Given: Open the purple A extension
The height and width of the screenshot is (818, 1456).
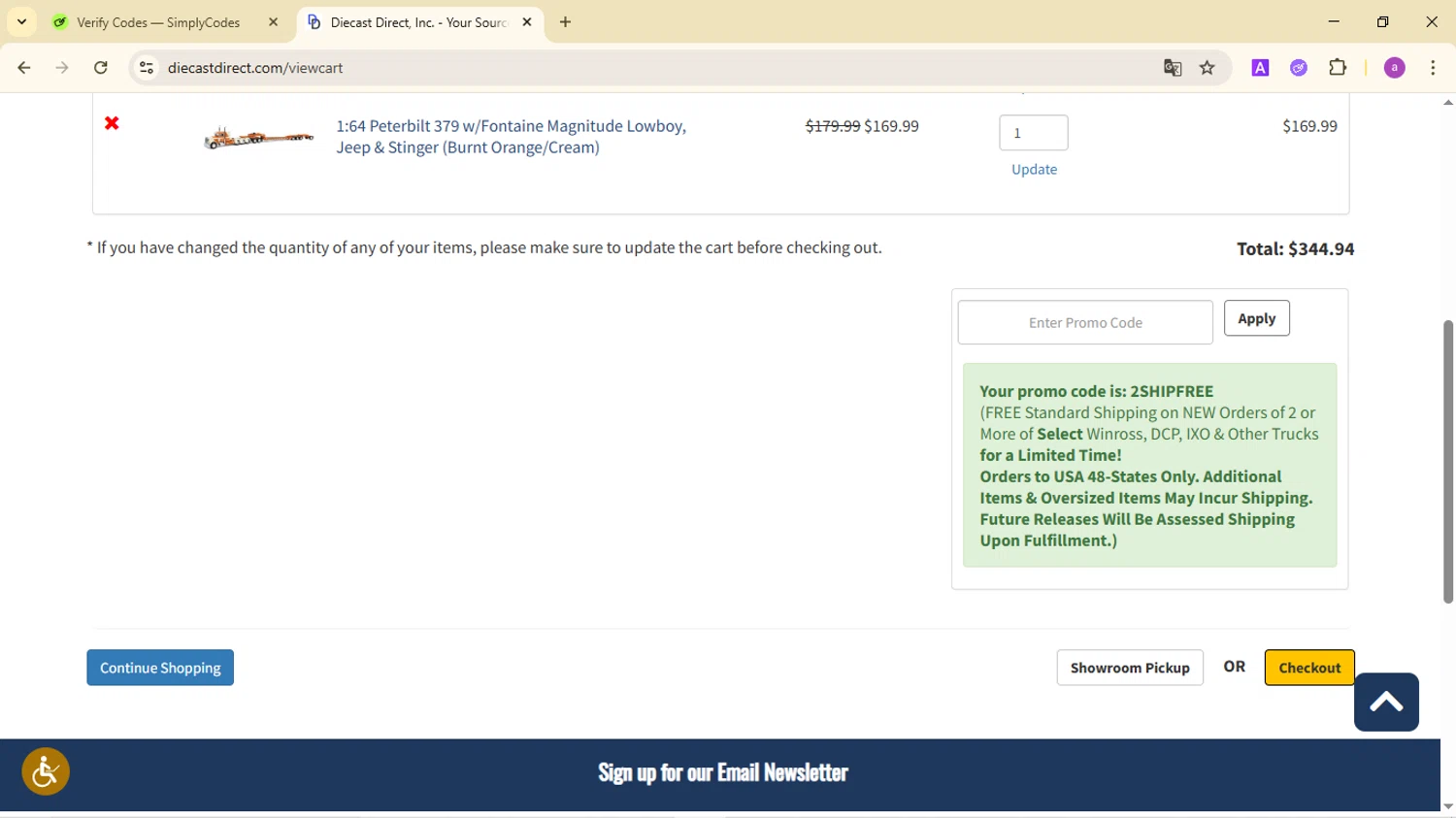Looking at the screenshot, I should [1260, 68].
